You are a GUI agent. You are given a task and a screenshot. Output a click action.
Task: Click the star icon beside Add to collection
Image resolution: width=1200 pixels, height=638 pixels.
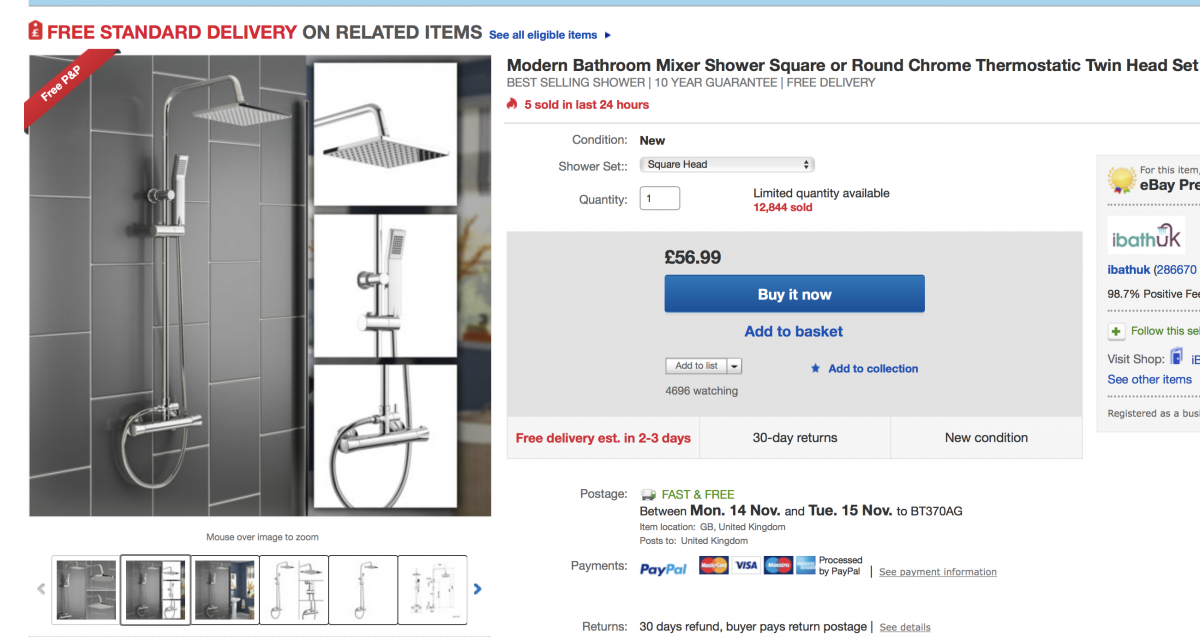pyautogui.click(x=816, y=369)
